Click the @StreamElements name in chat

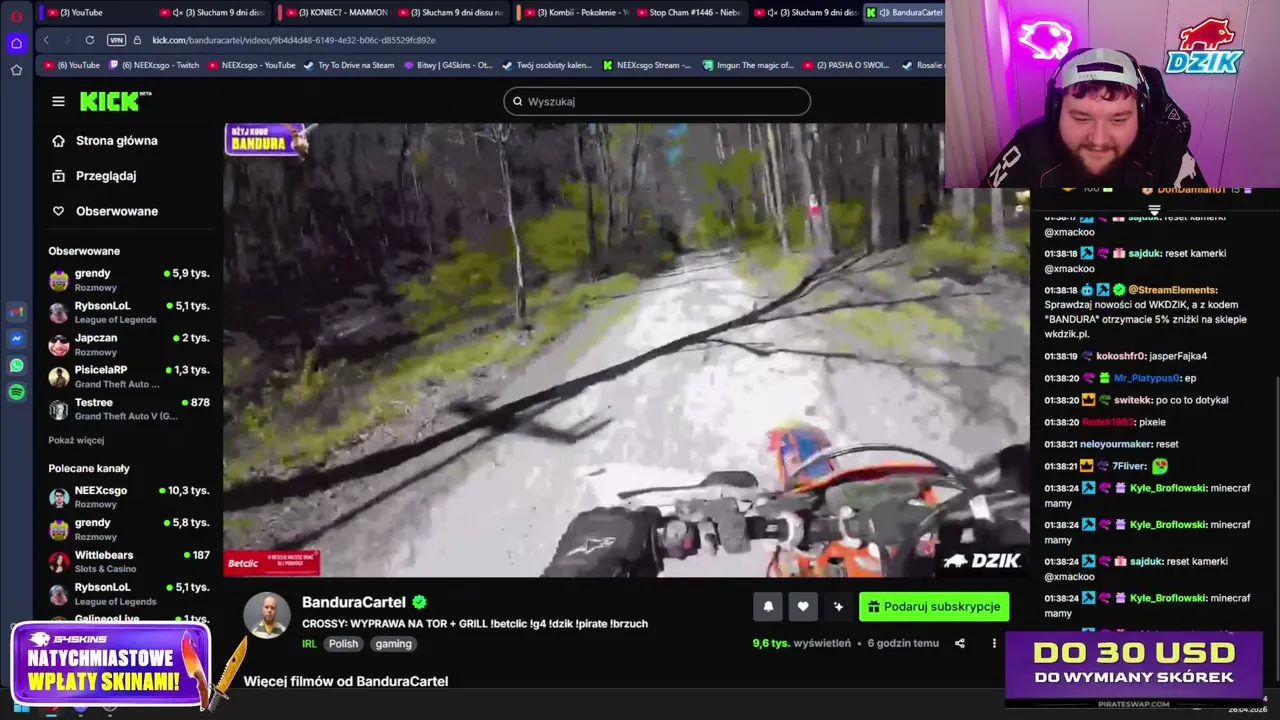coord(1173,290)
